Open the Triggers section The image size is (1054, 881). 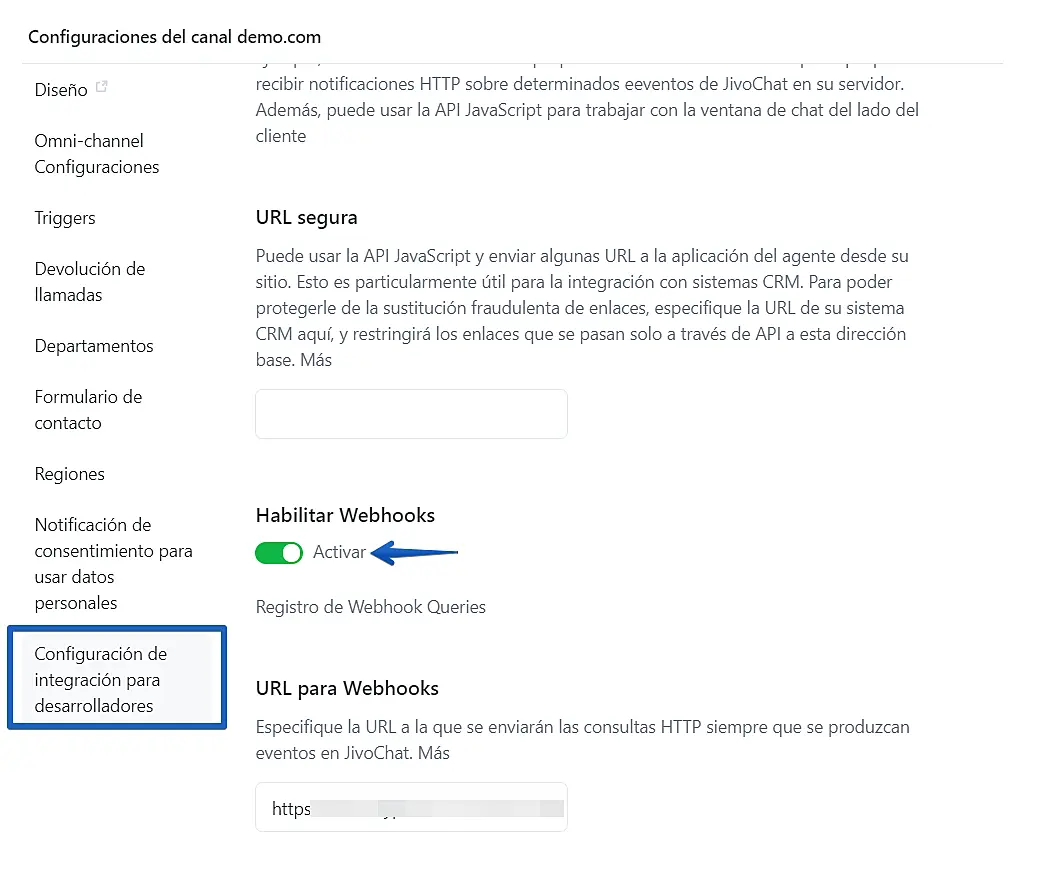pos(65,218)
